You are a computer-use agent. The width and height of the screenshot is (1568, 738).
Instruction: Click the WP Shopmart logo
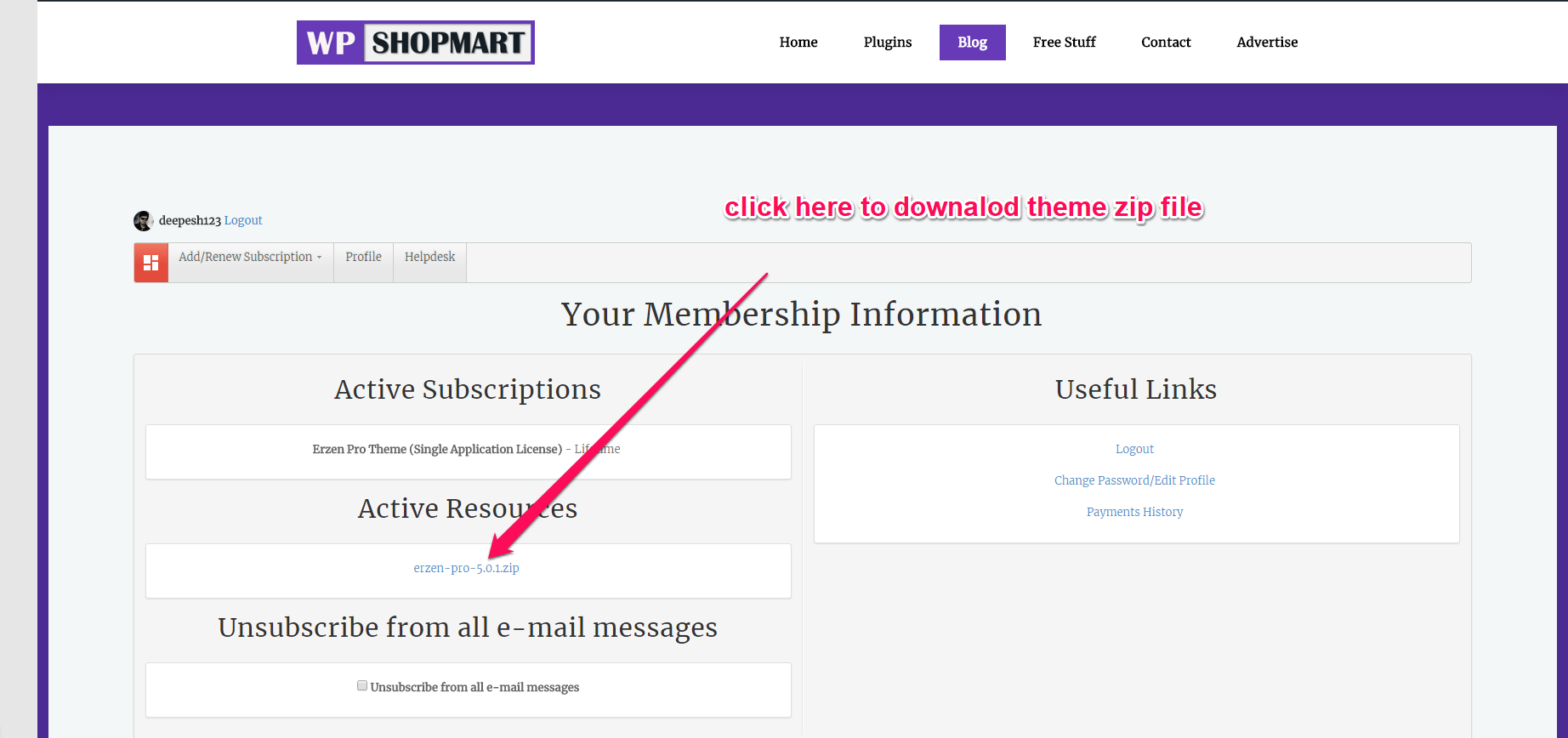[x=415, y=43]
